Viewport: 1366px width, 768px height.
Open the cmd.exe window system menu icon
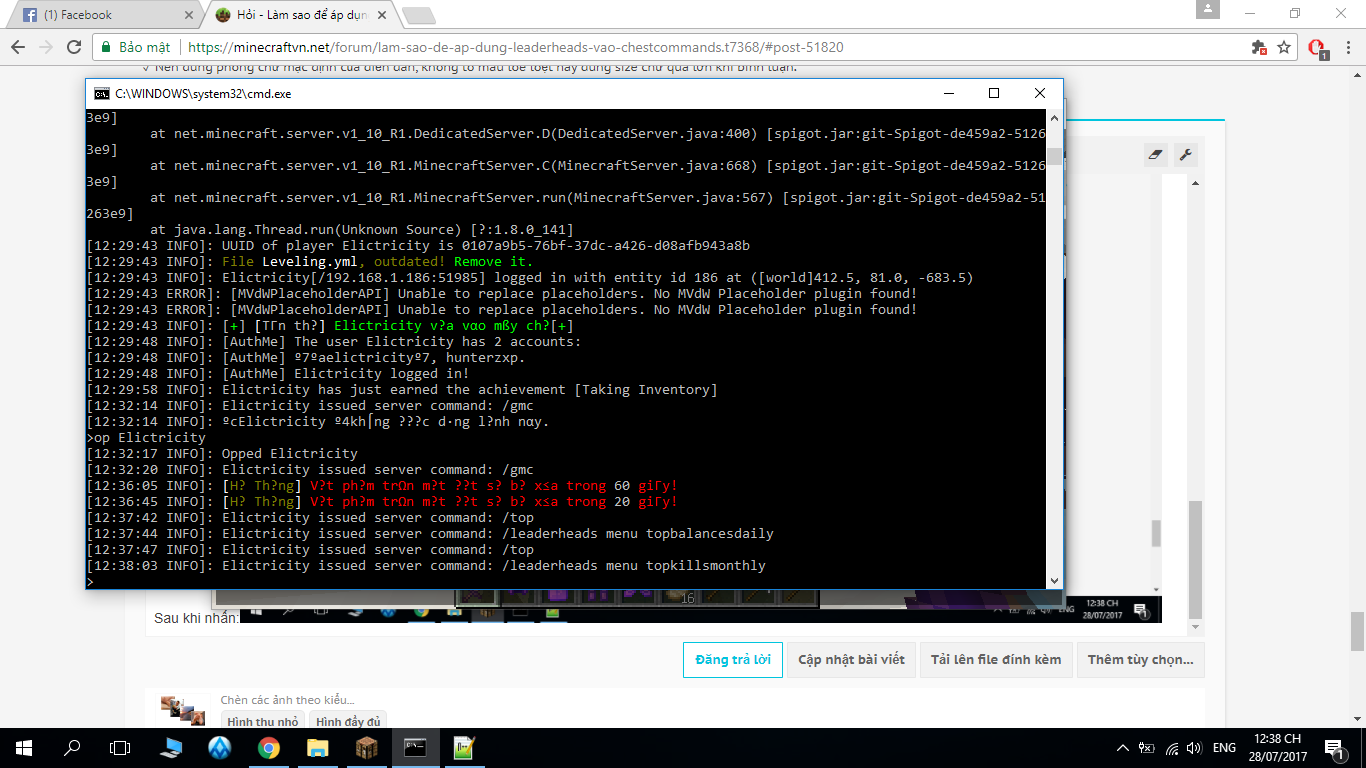point(101,93)
